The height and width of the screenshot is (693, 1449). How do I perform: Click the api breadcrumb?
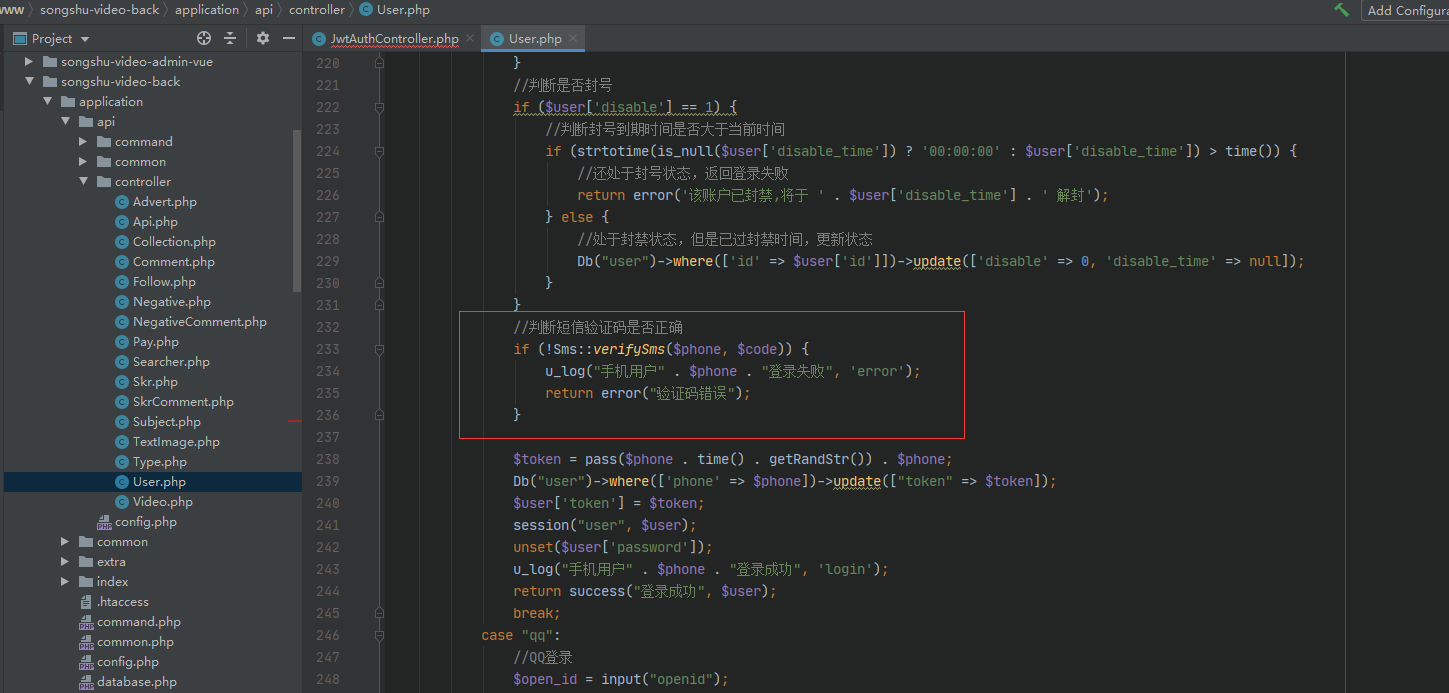tap(264, 10)
